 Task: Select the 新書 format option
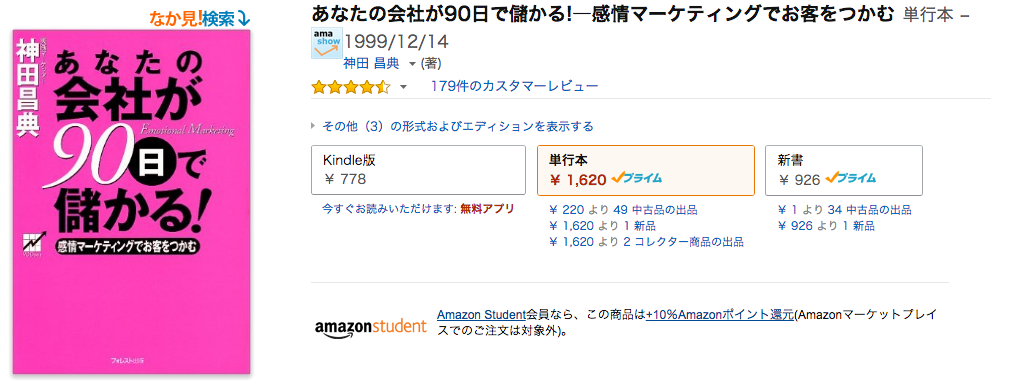pyautogui.click(x=844, y=170)
